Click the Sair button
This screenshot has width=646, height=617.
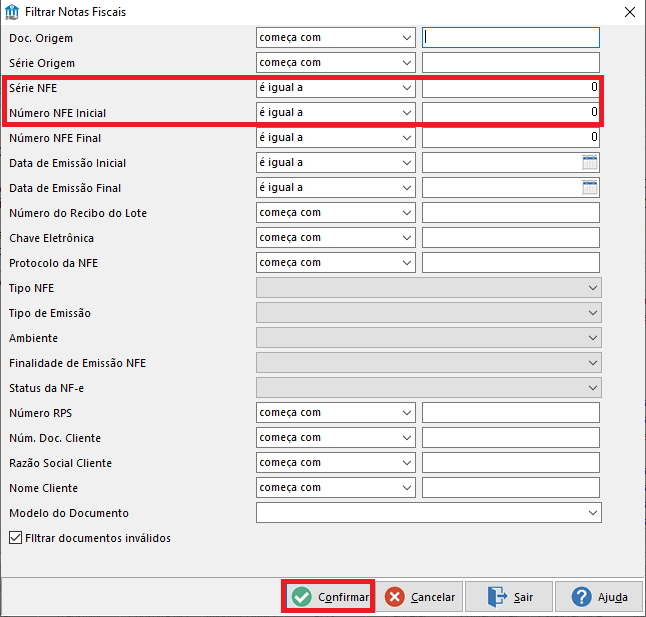[509, 596]
